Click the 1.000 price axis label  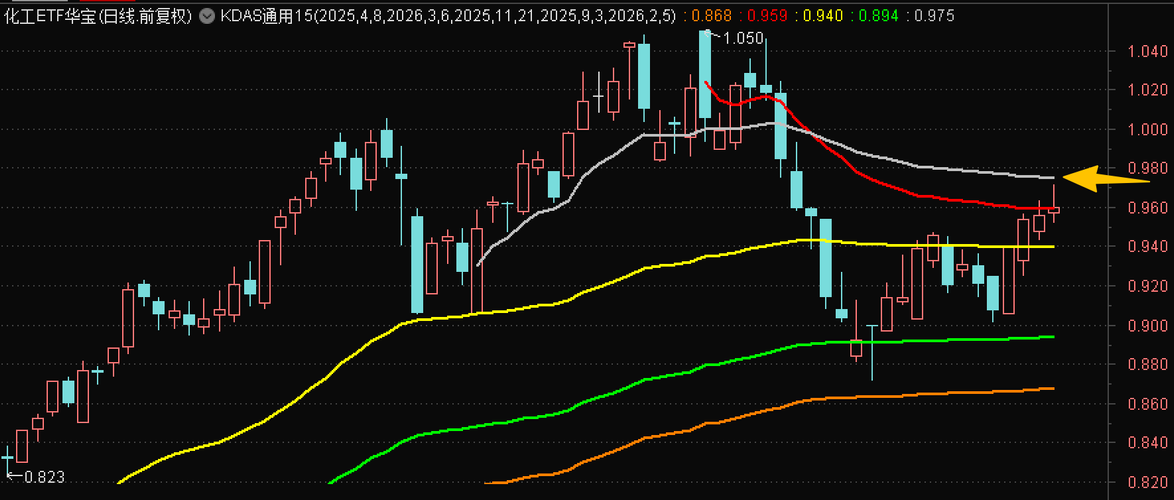(1149, 129)
